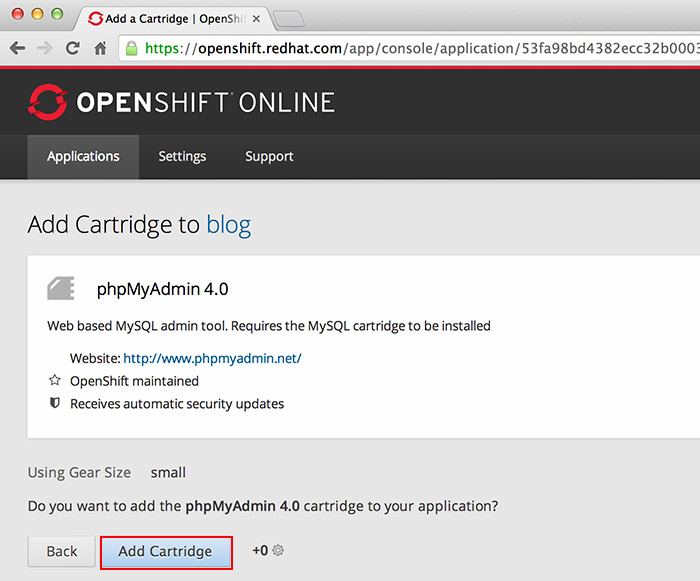This screenshot has height=581, width=700.
Task: Select the Add a Cartridge browser tab
Action: coord(175,19)
